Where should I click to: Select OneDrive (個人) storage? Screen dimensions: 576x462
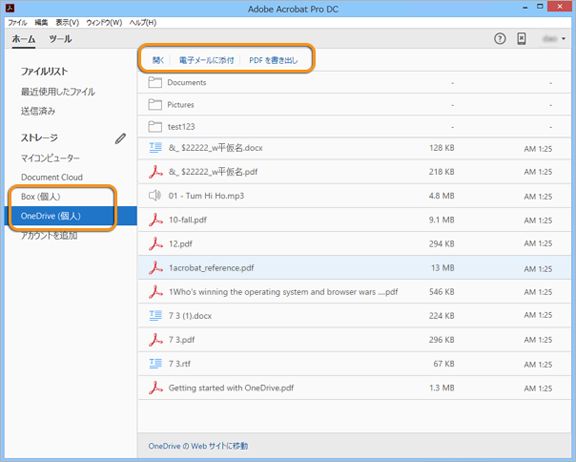click(71, 216)
